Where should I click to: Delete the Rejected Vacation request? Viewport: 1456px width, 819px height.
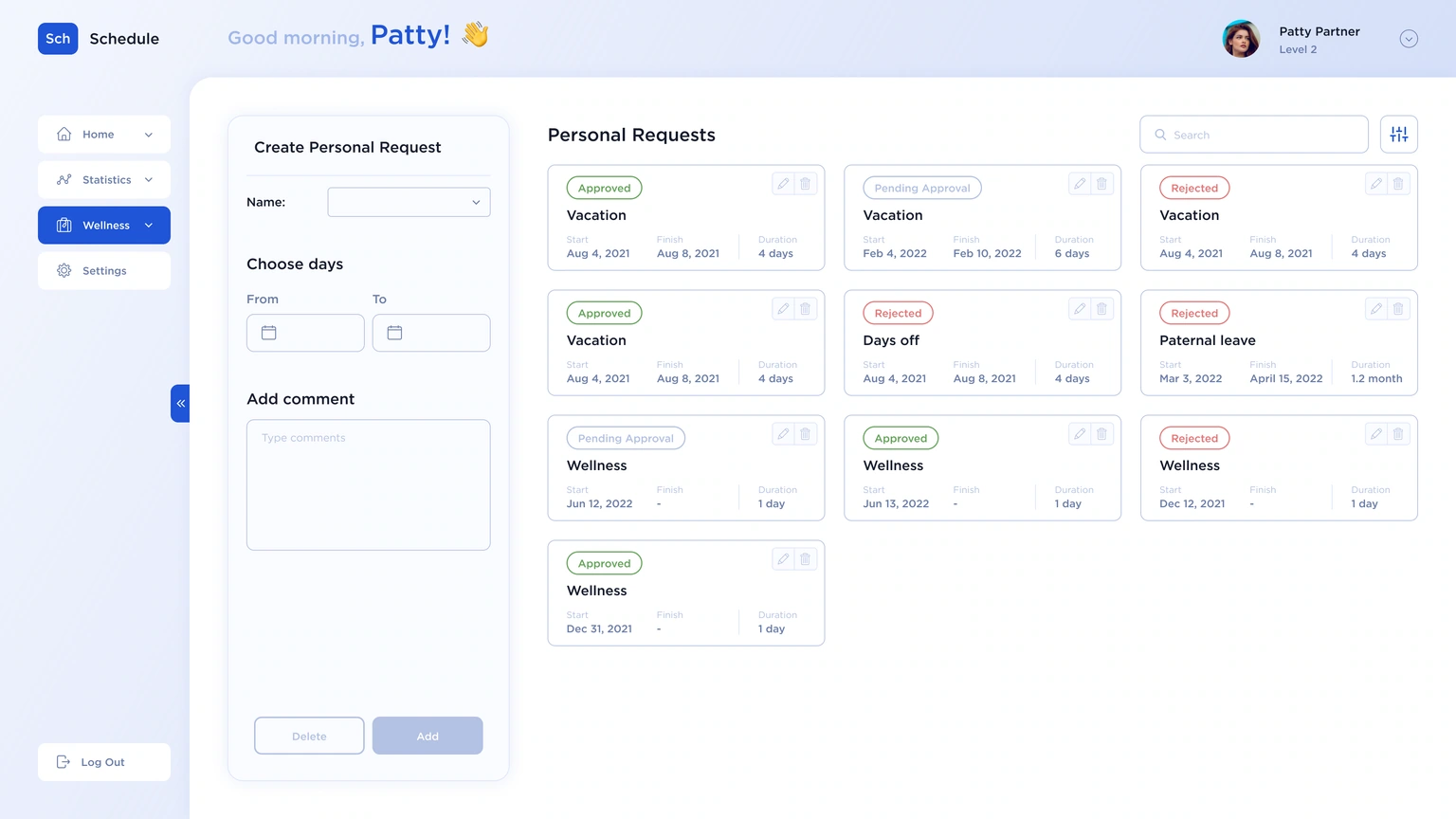1398,184
